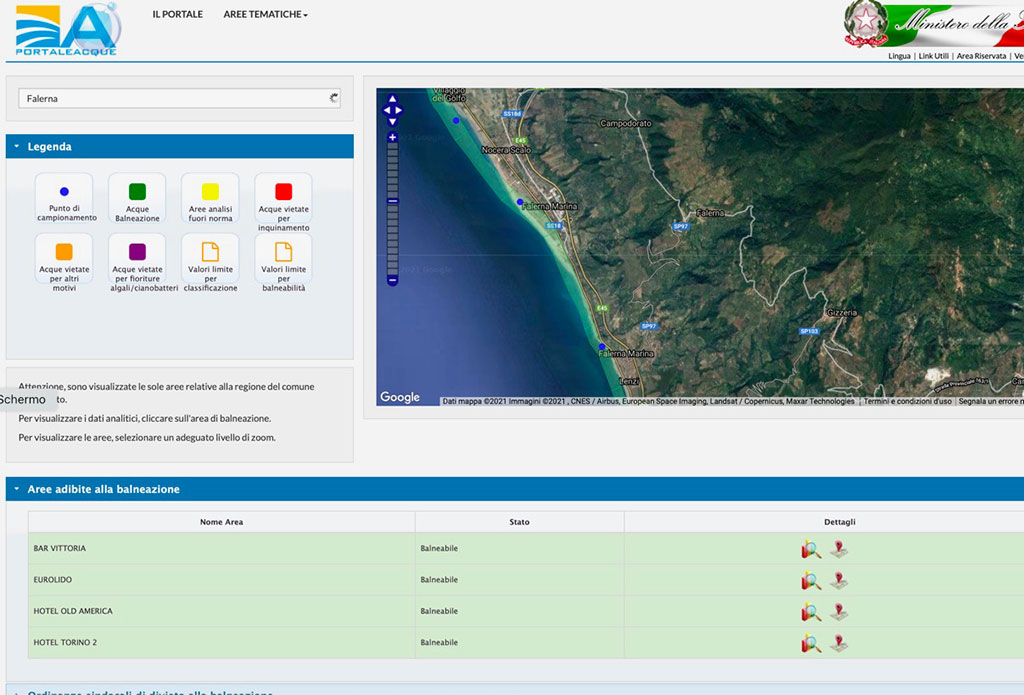Show HOTEL TORINO 2 on map pin icon
The height and width of the screenshot is (695, 1024).
839,643
